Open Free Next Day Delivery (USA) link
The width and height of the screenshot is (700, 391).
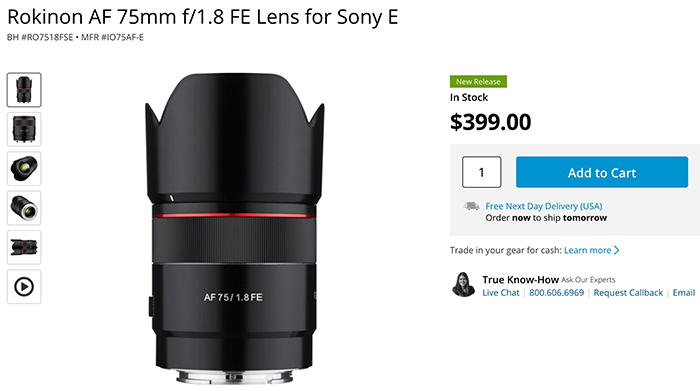[x=544, y=206]
